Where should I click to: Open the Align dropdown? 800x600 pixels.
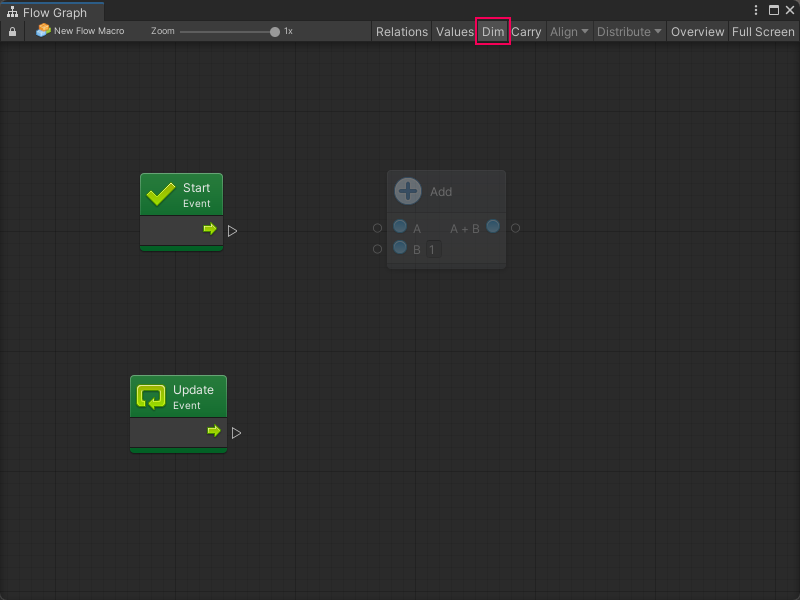(569, 32)
